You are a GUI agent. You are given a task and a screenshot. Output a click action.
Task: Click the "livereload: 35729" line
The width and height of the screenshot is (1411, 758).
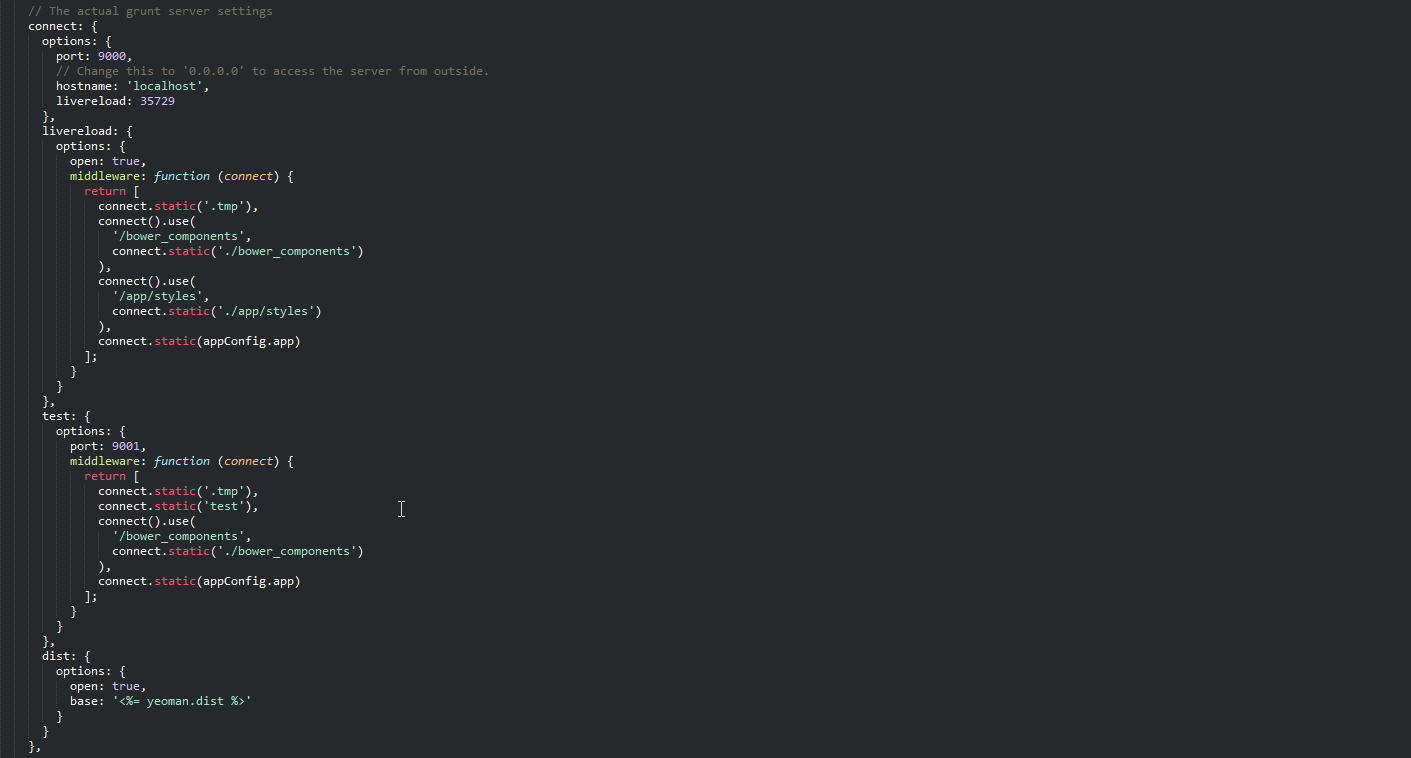116,101
